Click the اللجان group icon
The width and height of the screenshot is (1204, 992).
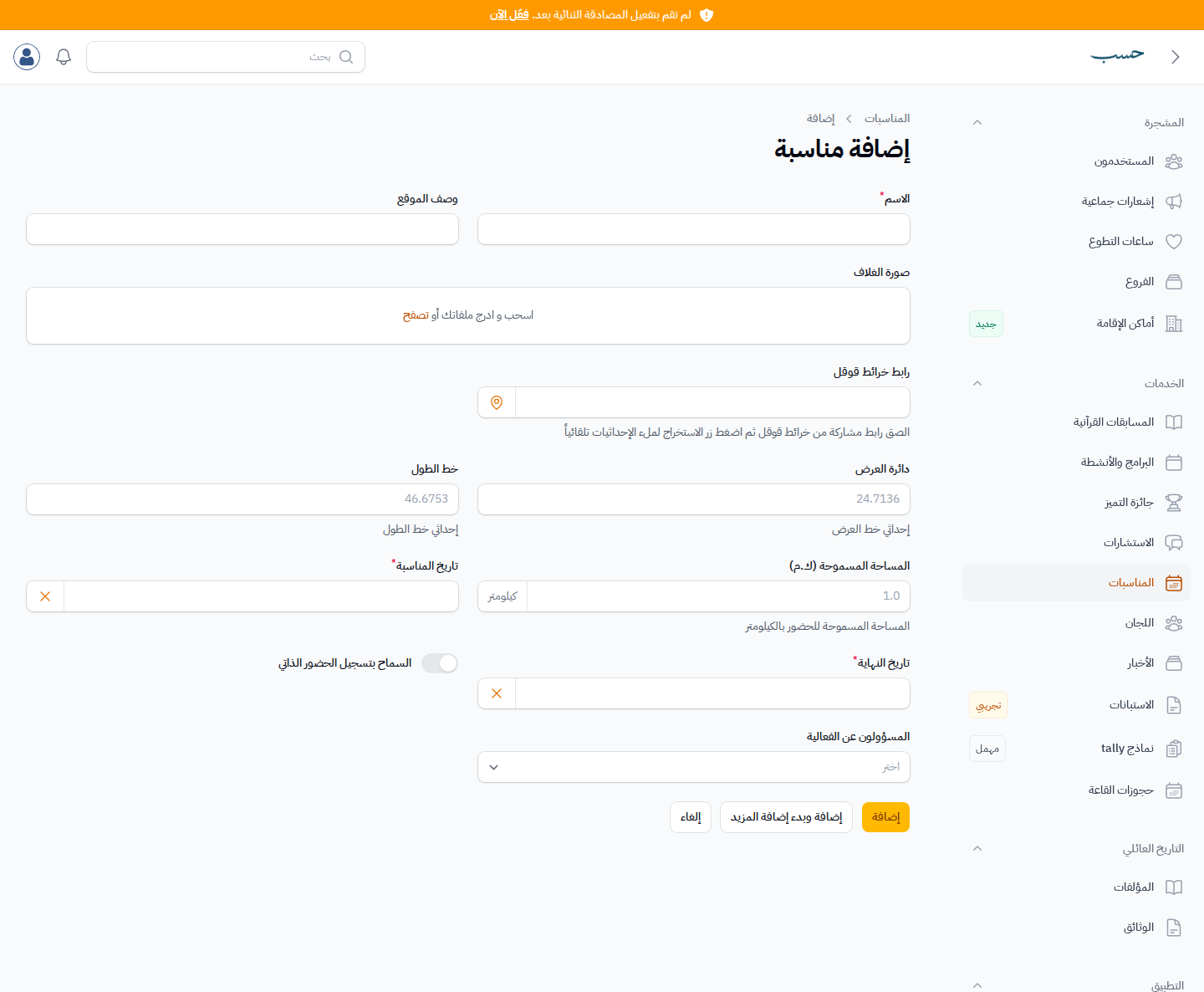[x=1174, y=623]
